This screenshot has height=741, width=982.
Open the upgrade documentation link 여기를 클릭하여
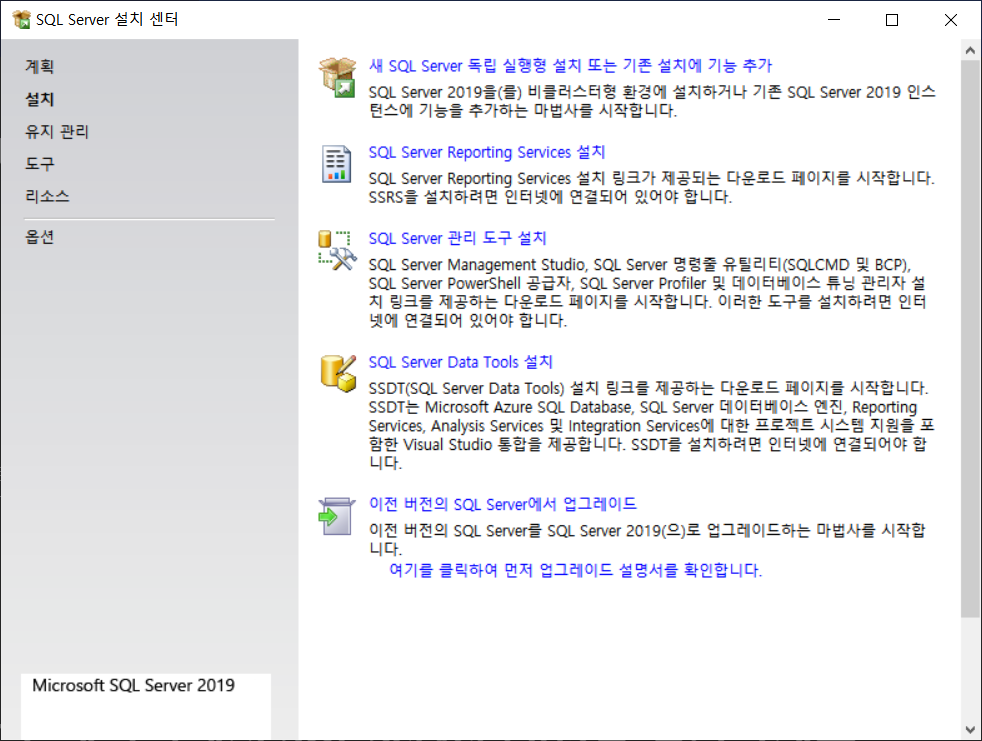(576, 570)
